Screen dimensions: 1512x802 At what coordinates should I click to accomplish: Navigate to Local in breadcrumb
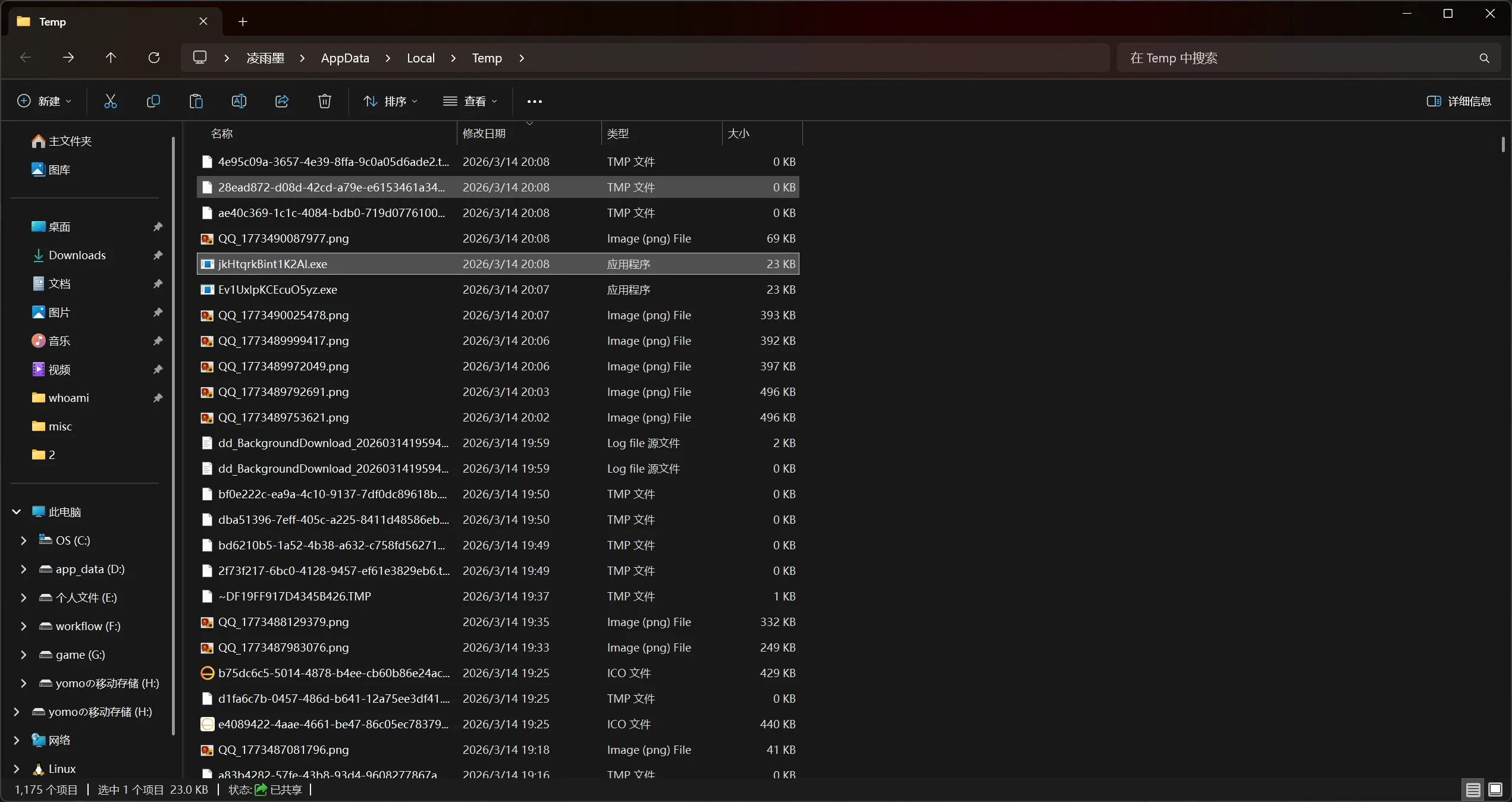[421, 58]
